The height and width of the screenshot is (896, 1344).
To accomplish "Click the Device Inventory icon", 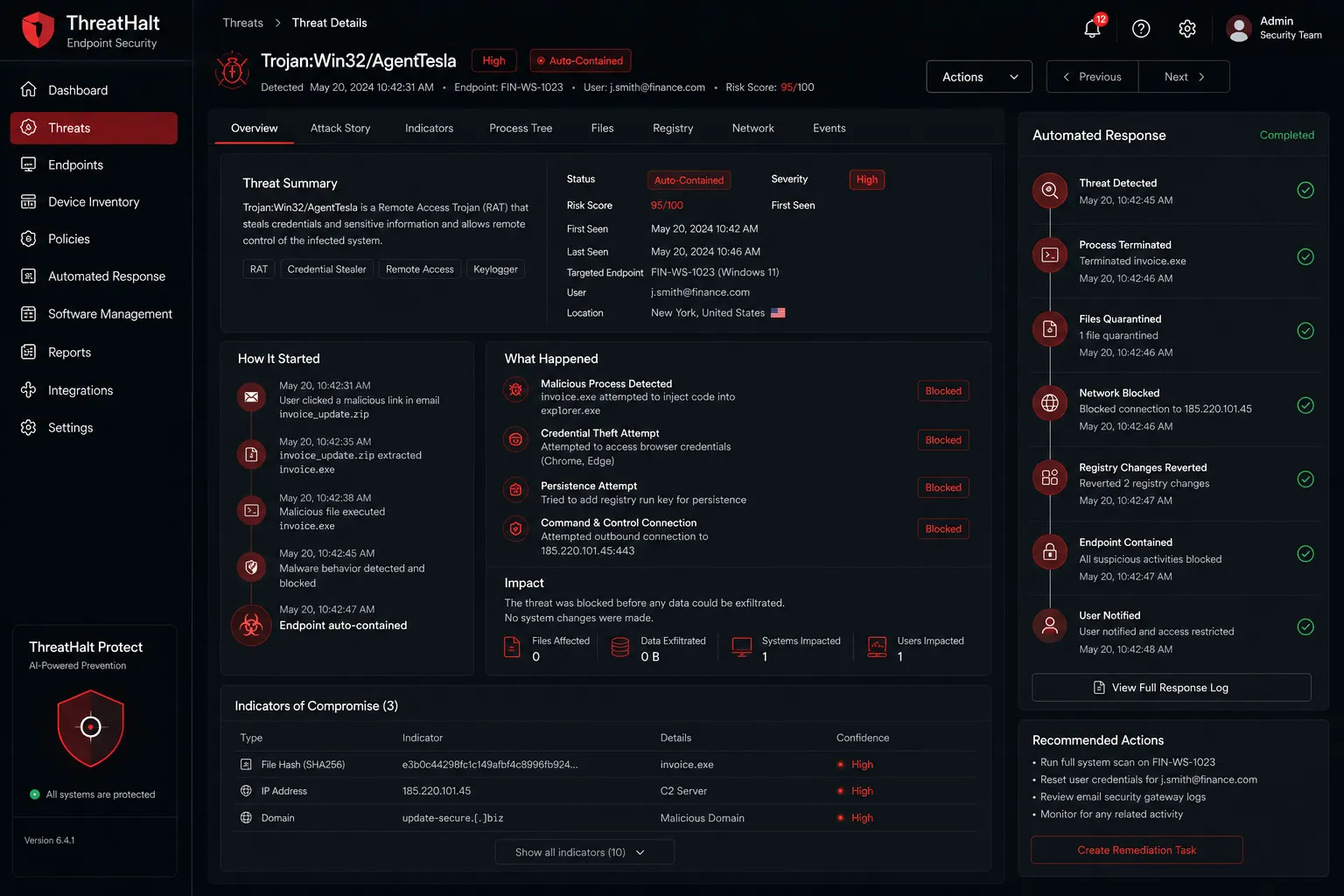I will tap(29, 201).
